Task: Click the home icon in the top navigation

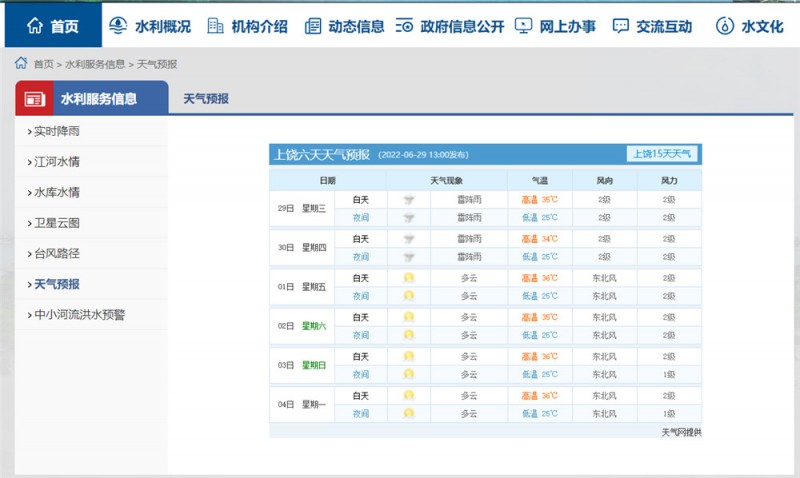Action: 35,26
